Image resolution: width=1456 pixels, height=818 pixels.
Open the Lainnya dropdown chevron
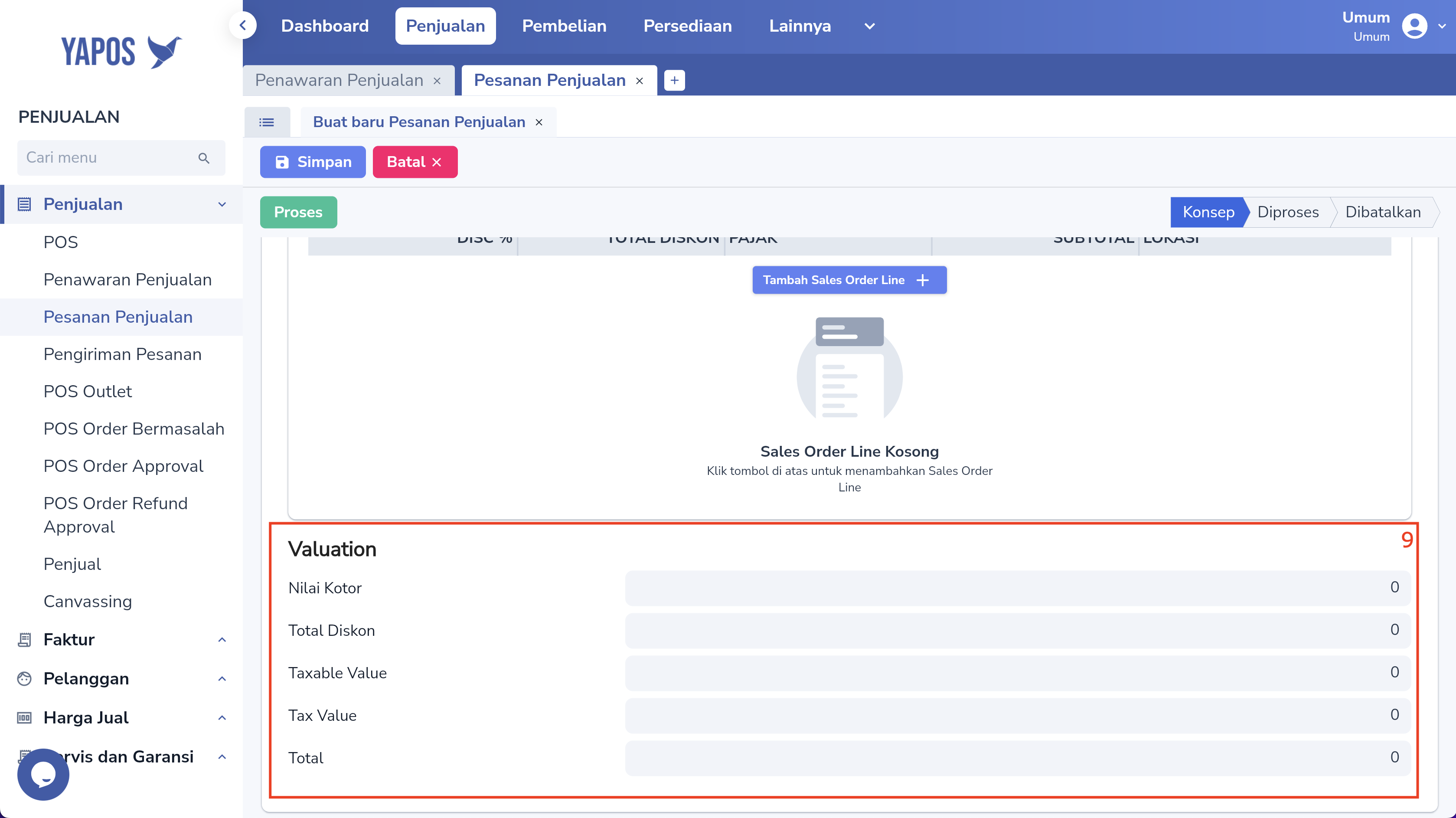click(870, 26)
